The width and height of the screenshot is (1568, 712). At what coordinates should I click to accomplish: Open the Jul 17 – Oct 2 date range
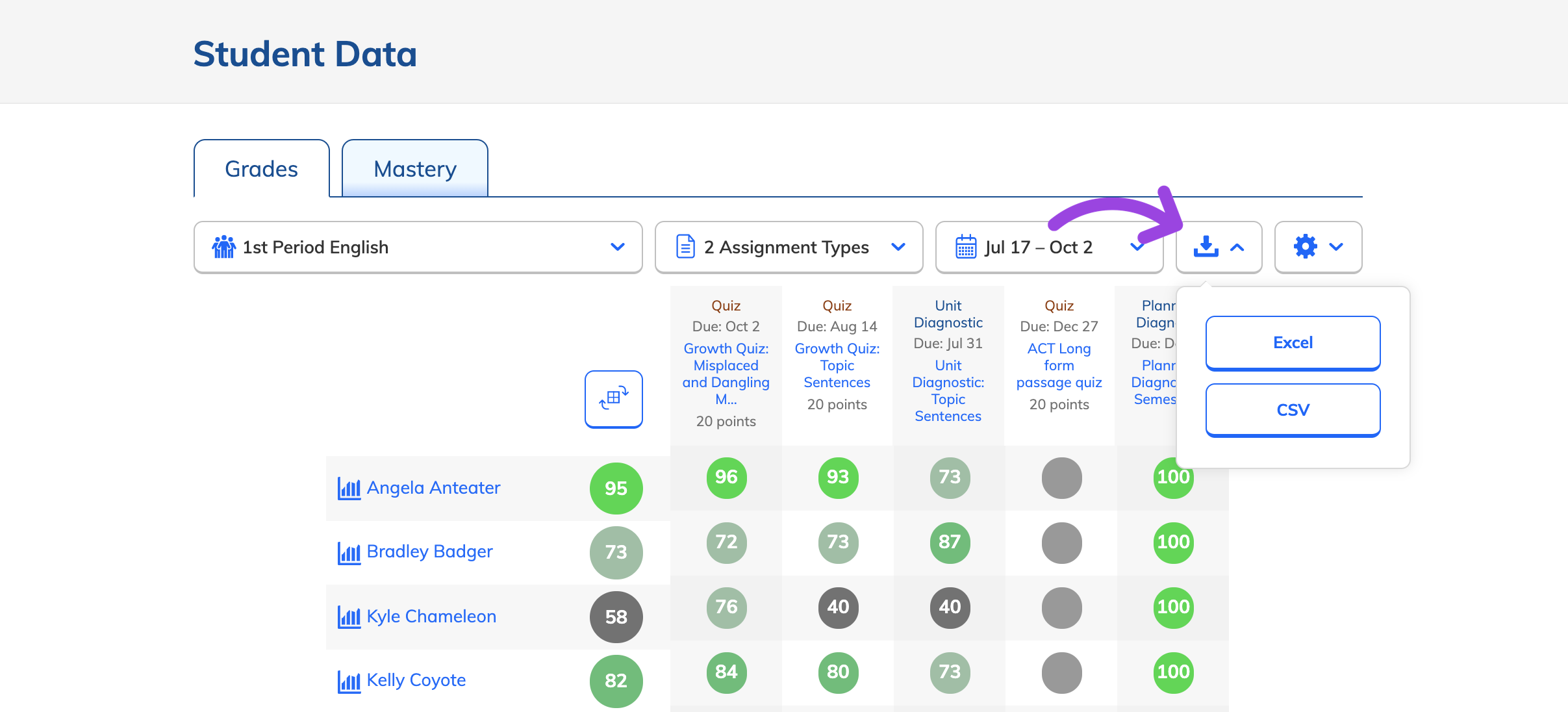click(x=1049, y=247)
